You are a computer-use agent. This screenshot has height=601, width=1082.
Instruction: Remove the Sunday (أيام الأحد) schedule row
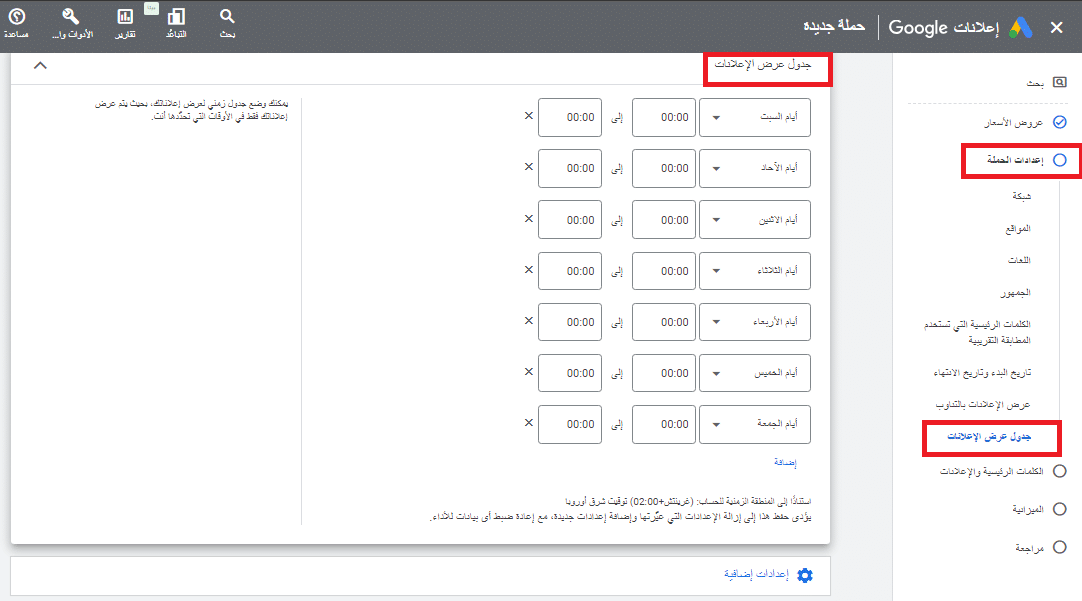[529, 167]
